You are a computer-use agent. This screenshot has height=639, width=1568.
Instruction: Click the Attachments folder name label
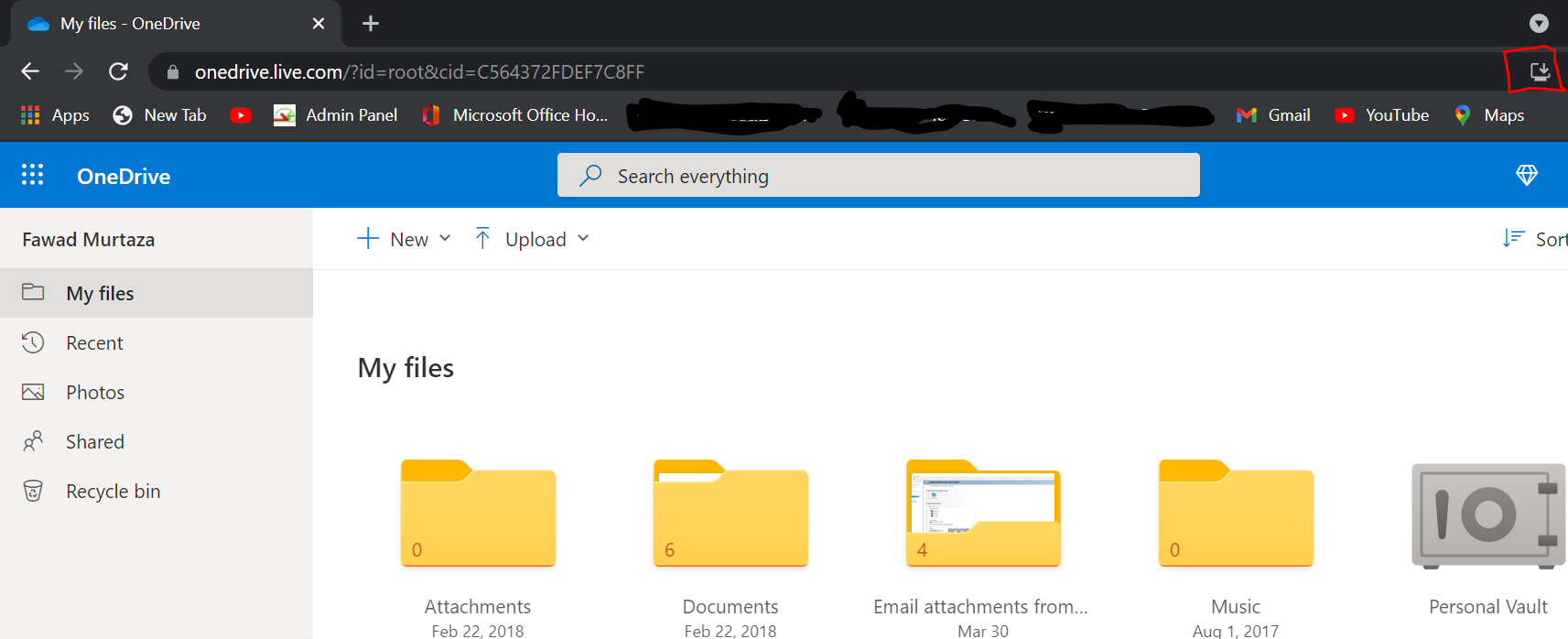pos(478,607)
